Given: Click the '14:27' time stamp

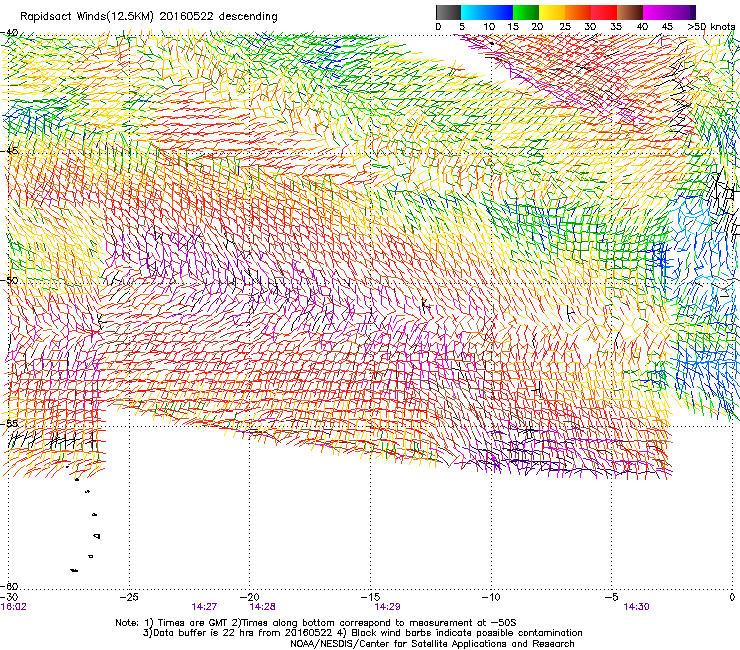Looking at the screenshot, I should 204,607.
